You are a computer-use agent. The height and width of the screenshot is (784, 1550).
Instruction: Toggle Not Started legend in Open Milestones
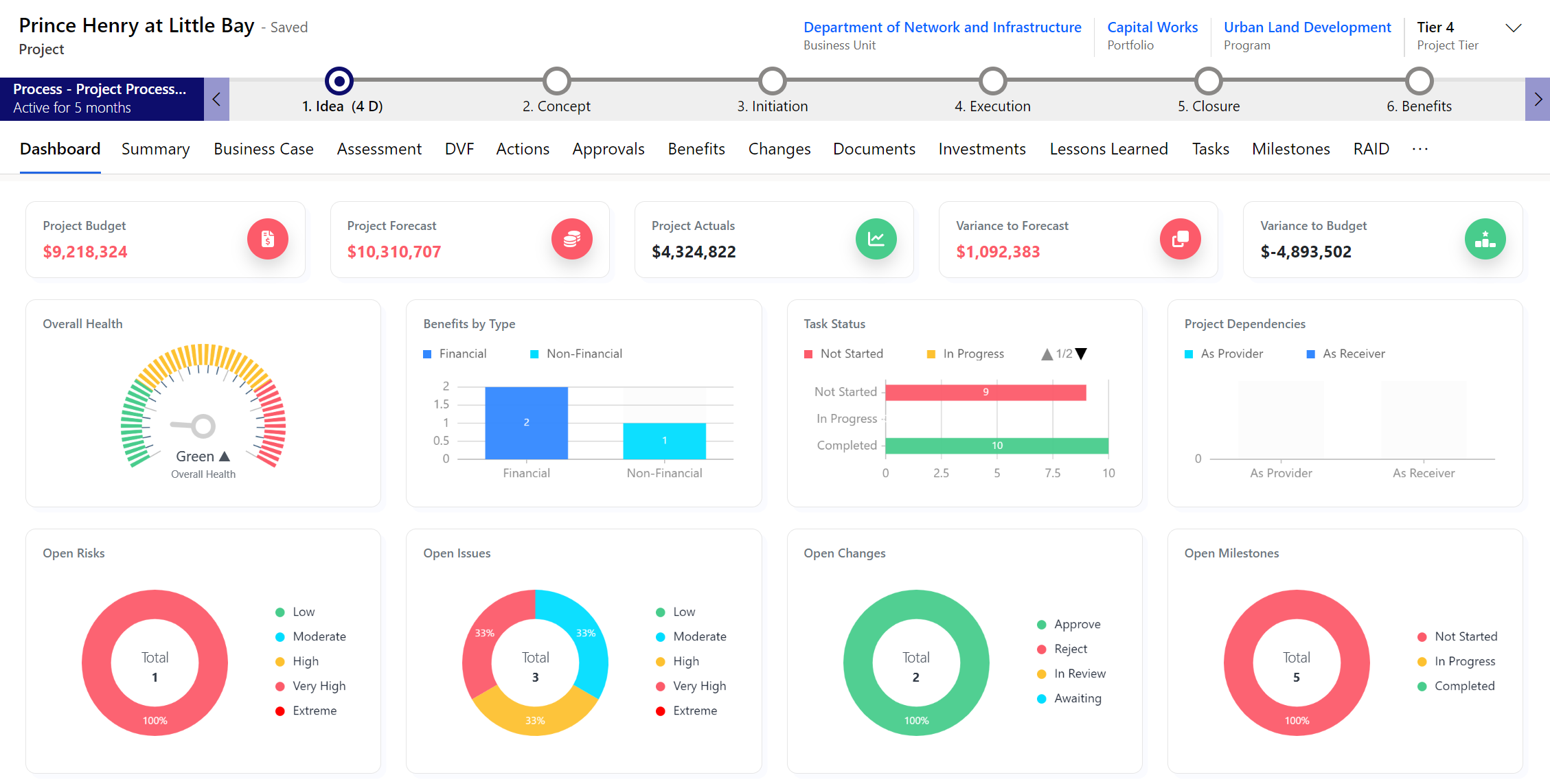(x=1457, y=636)
